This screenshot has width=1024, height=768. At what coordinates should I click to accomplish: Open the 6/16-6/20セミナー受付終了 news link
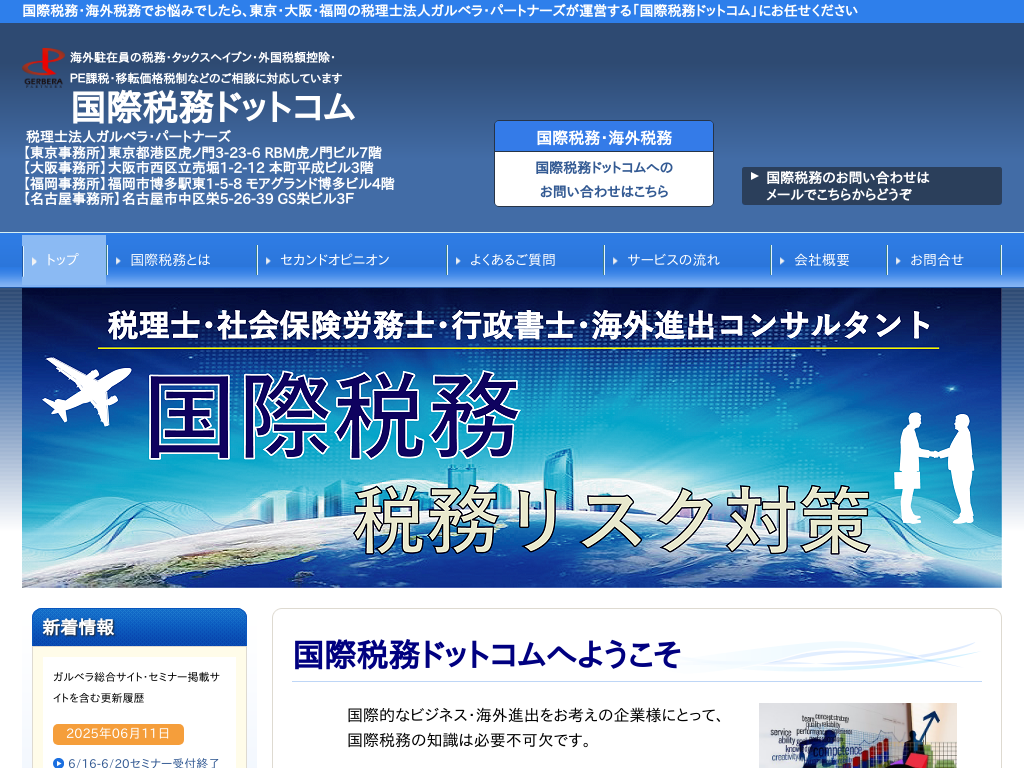point(144,762)
